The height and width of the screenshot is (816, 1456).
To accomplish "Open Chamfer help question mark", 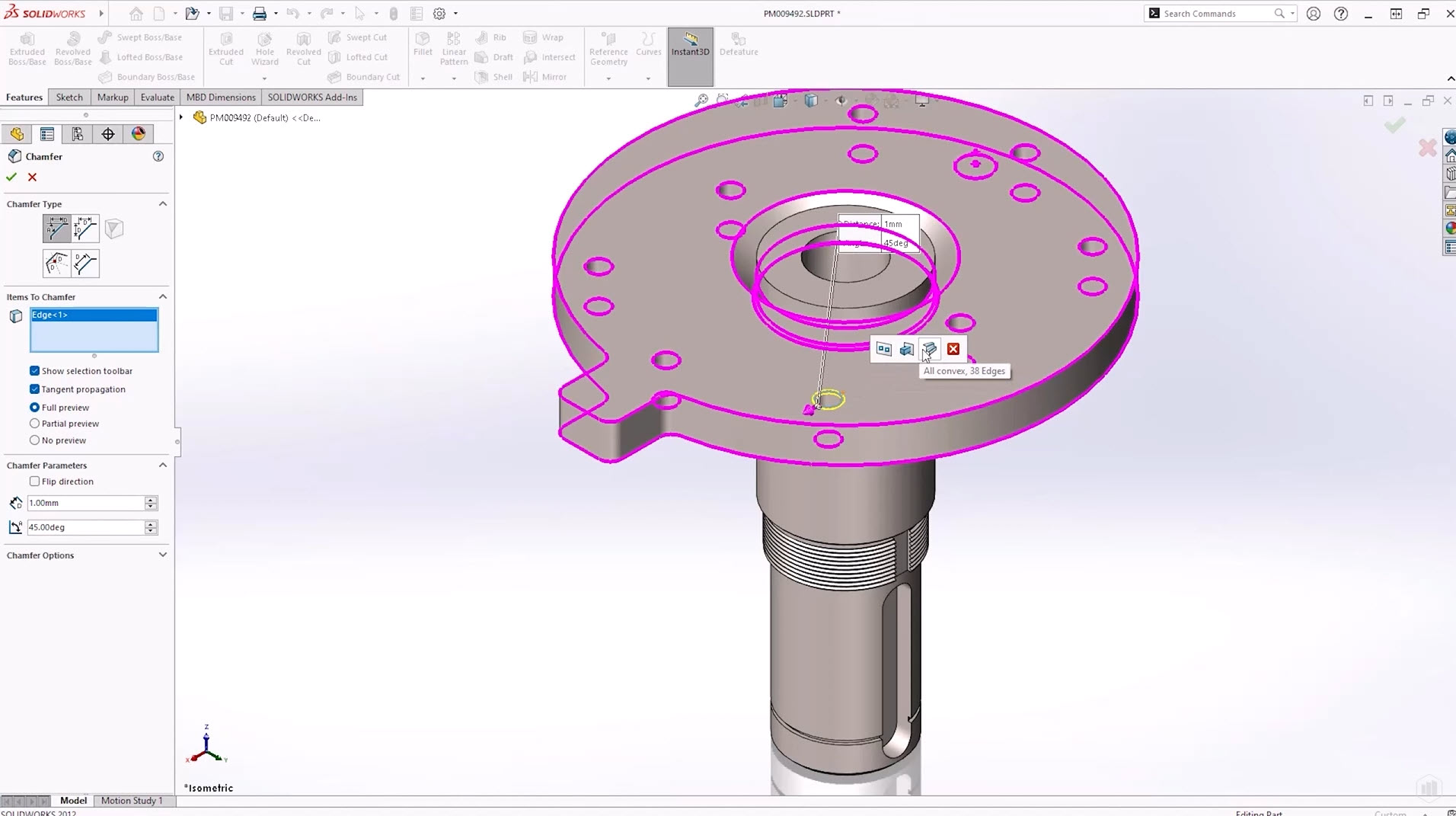I will (158, 156).
